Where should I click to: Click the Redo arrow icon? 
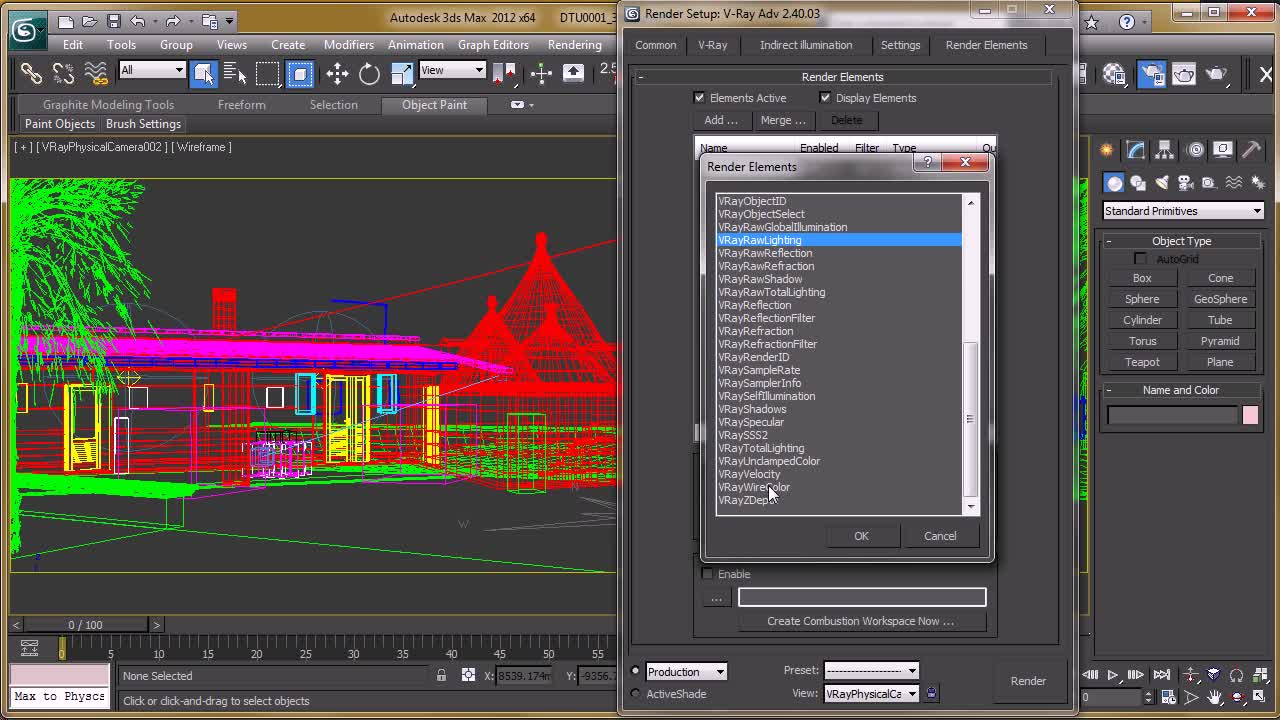[172, 20]
